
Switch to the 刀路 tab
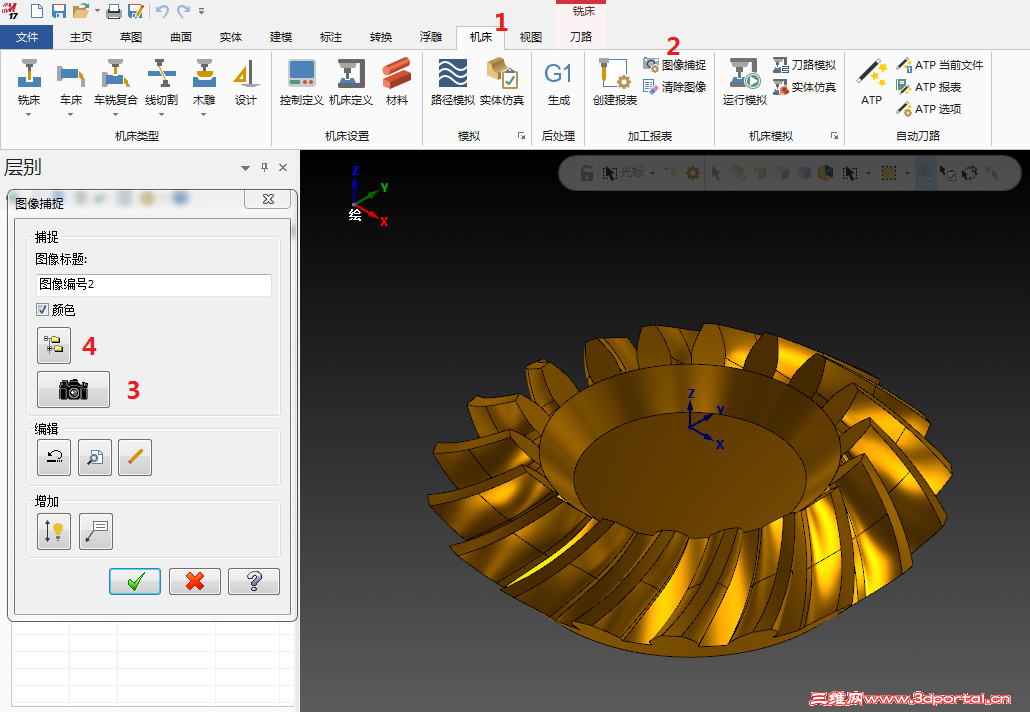[x=581, y=37]
